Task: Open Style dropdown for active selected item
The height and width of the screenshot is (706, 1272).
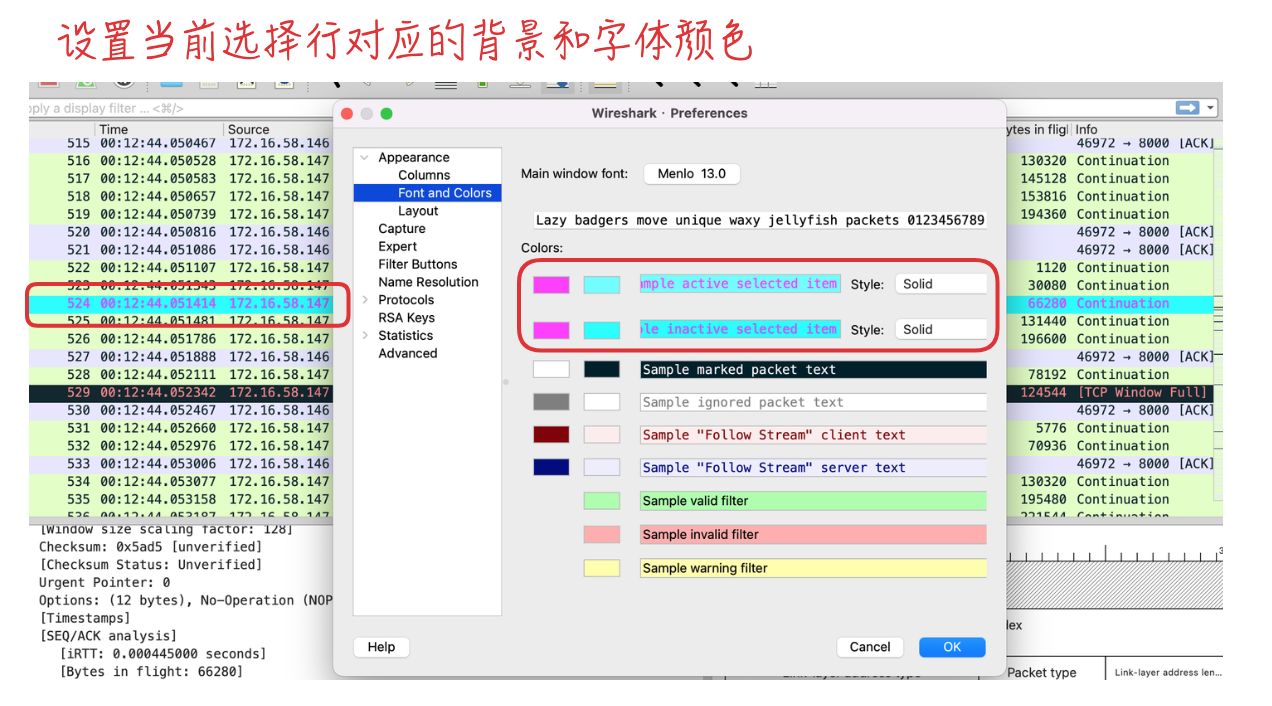Action: tap(940, 284)
